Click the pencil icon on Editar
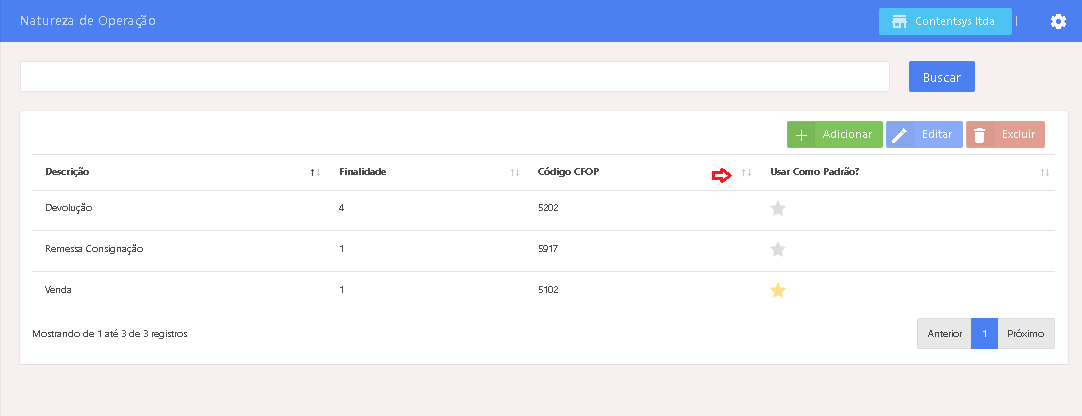Screen dimensions: 1082x416 900,135
